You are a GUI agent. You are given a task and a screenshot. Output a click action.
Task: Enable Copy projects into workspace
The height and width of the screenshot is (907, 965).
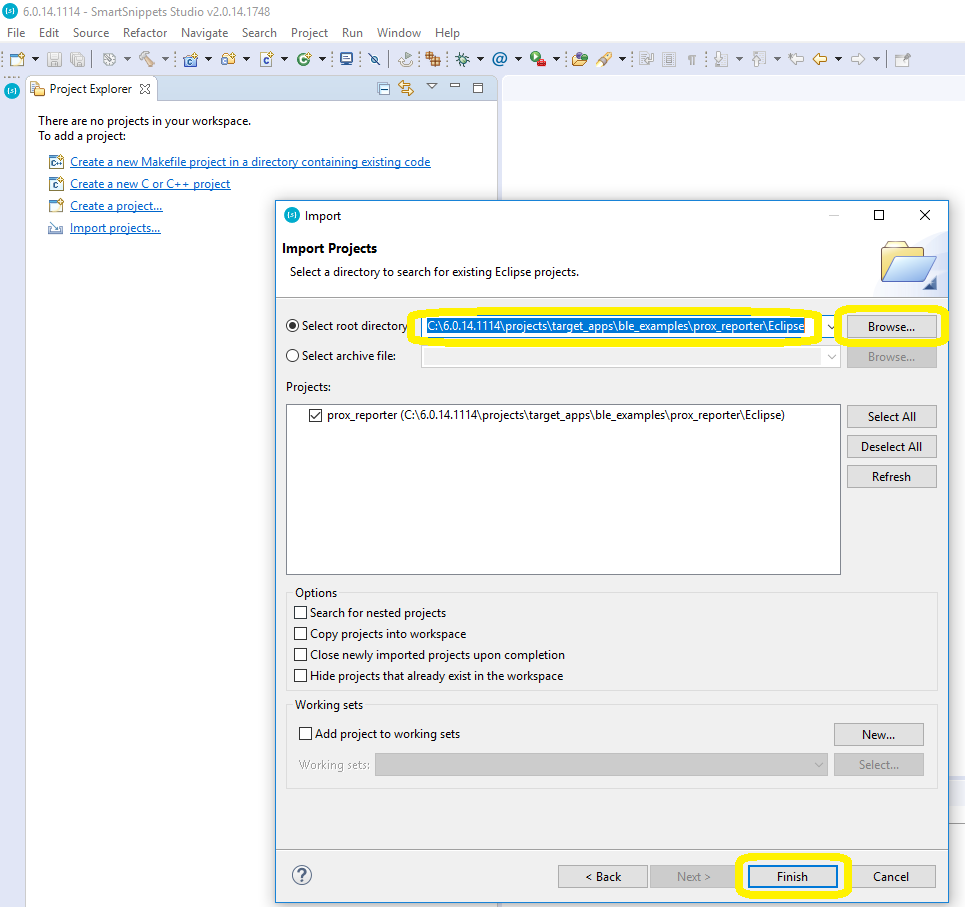point(300,634)
